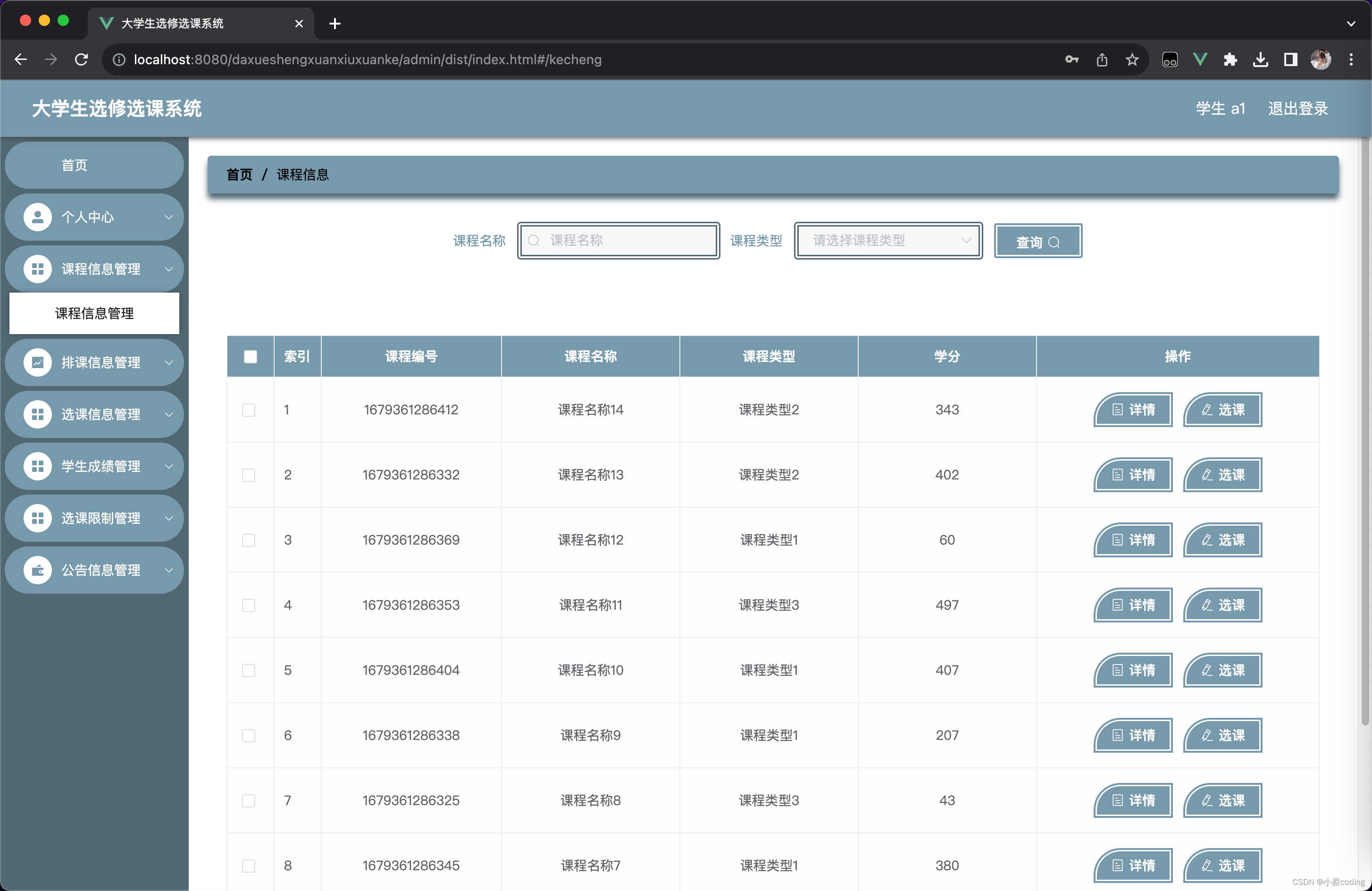Image resolution: width=1372 pixels, height=891 pixels.
Task: Open the 排课信息管理 sidebar menu
Action: 94,362
